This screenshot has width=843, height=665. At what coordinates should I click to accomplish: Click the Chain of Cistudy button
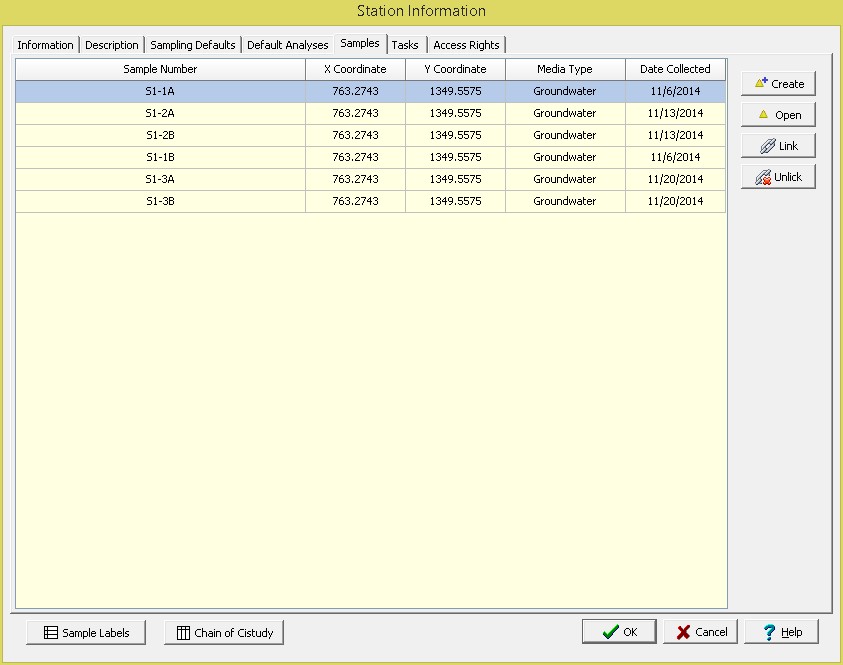224,633
